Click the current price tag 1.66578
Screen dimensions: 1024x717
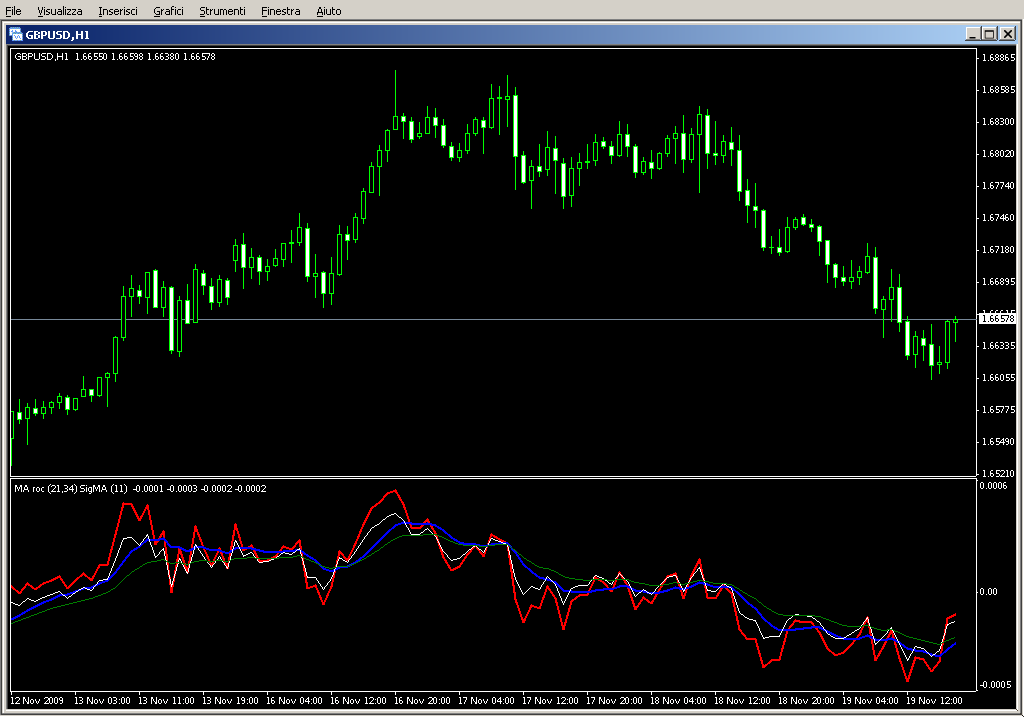pos(998,319)
